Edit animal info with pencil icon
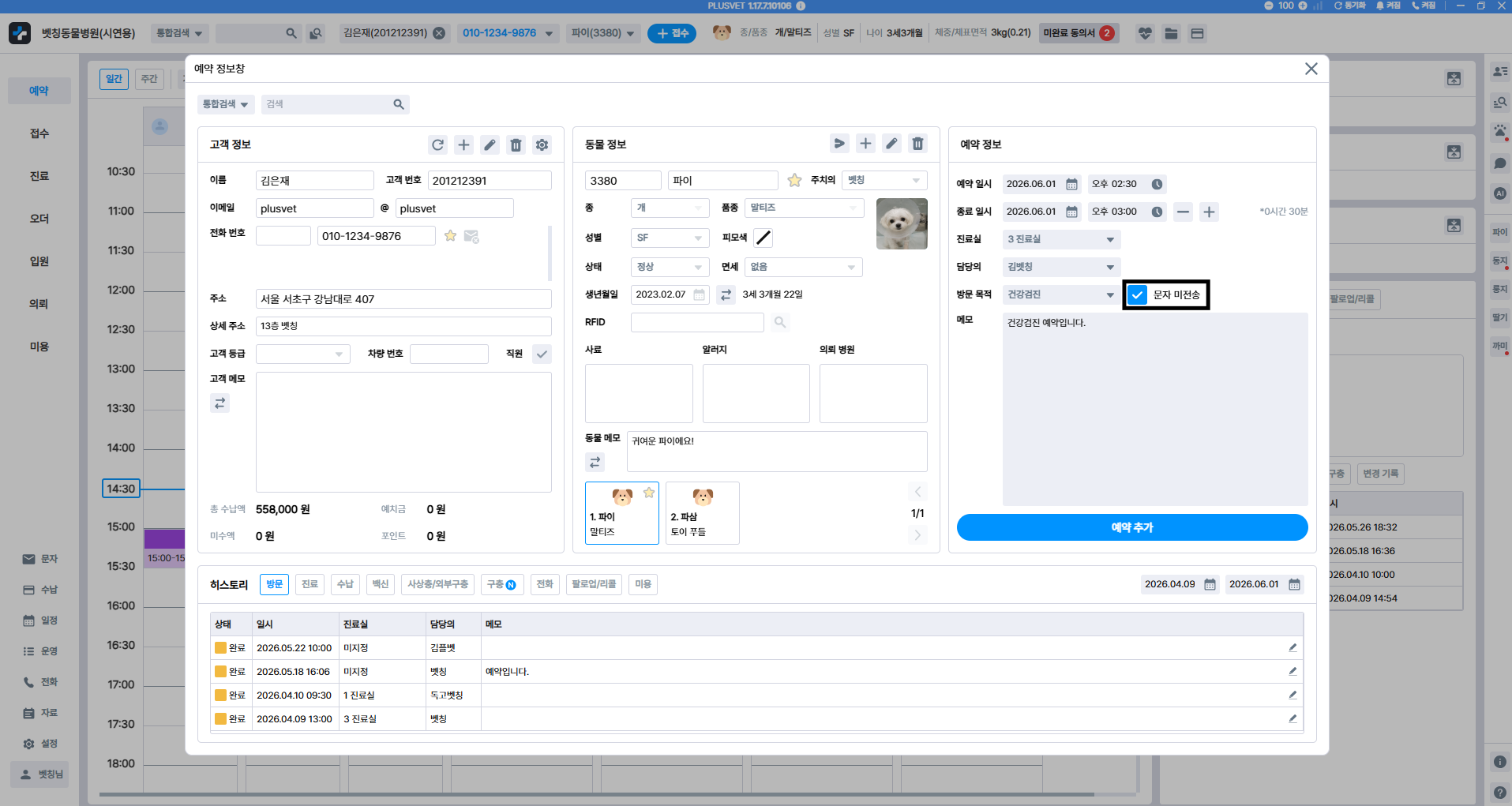This screenshot has height=806, width=1512. tap(891, 144)
